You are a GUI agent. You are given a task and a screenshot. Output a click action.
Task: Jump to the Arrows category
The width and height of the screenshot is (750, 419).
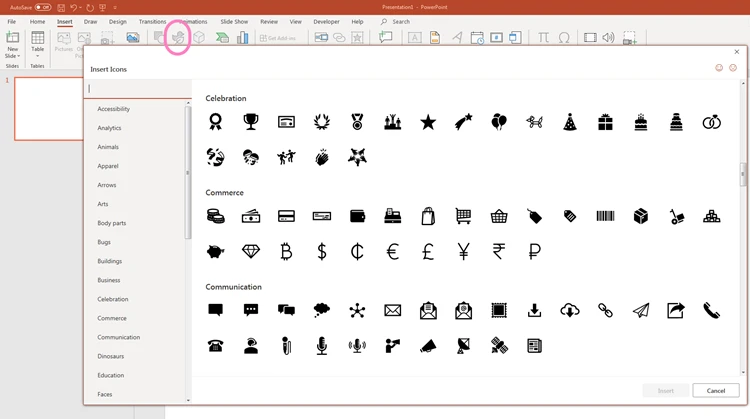coord(107,185)
